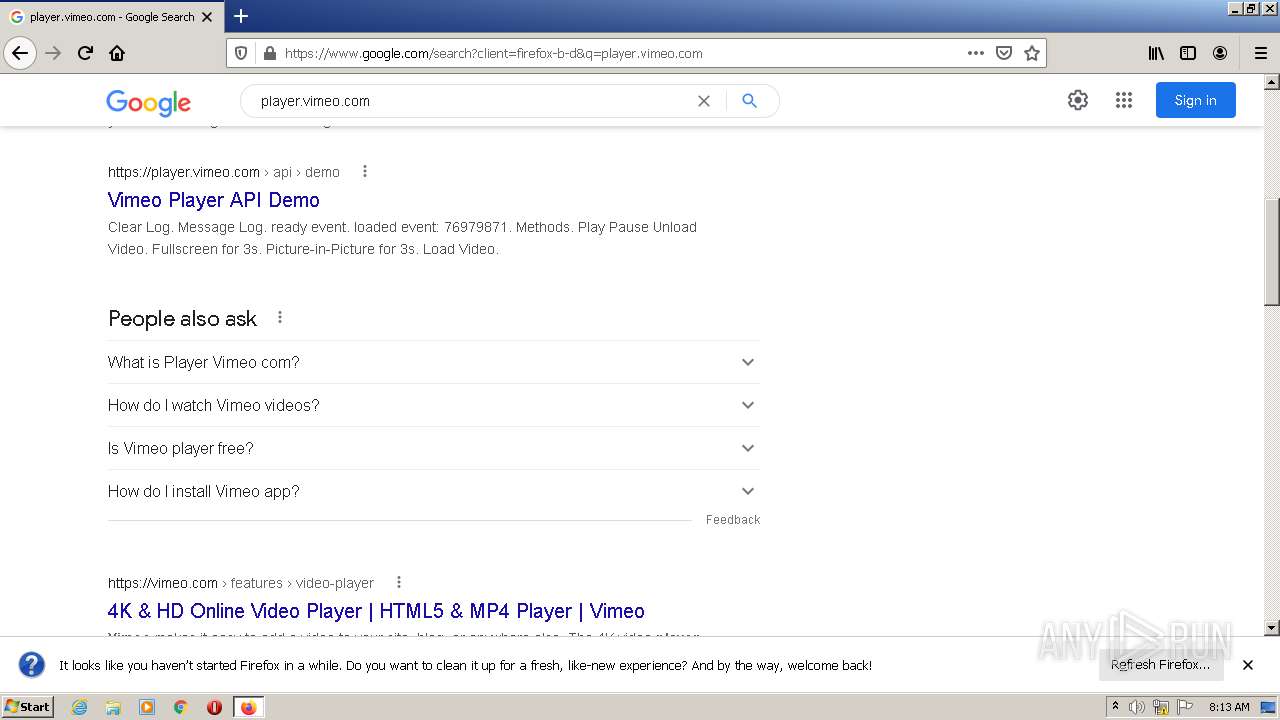Expand "How do I install Vimeo app?"
This screenshot has height=720, width=1280.
point(433,491)
